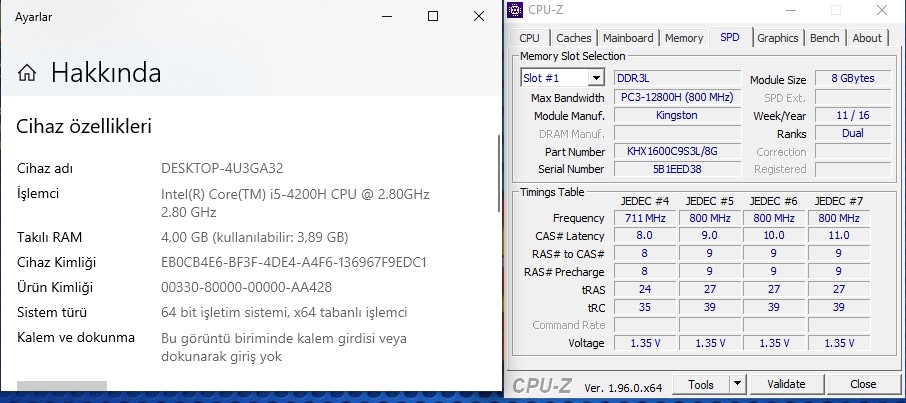Open the Mainboard tab
The image size is (906, 403).
pos(628,38)
